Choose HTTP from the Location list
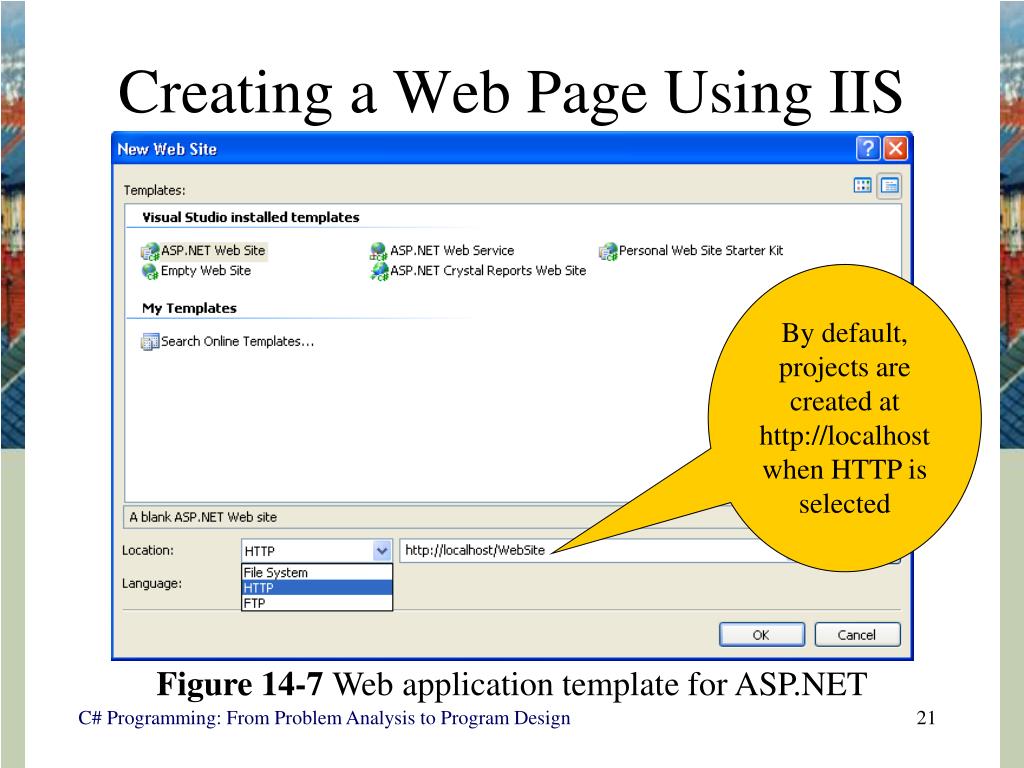 pyautogui.click(x=317, y=588)
